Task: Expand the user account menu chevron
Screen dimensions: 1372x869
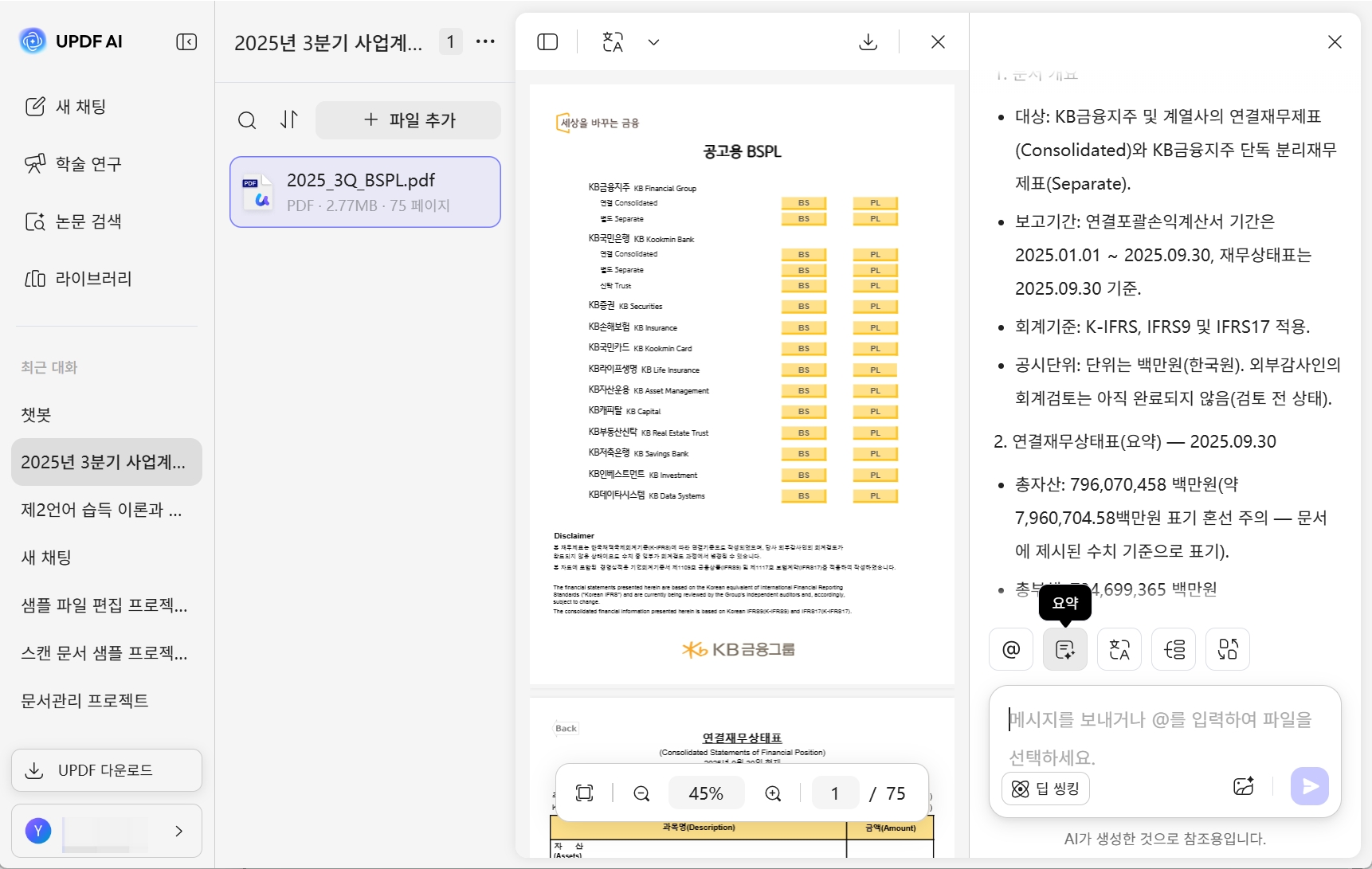Action: [178, 831]
